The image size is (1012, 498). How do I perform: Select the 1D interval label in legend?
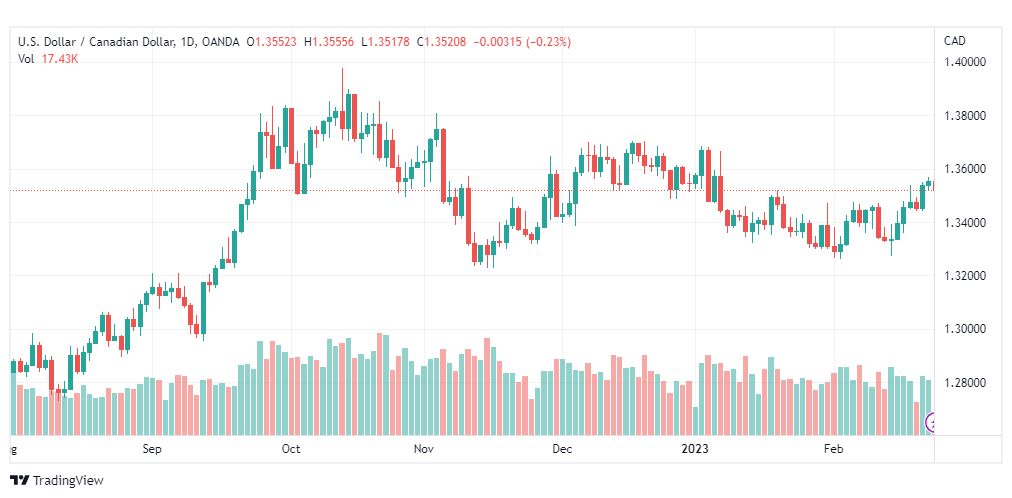point(185,42)
